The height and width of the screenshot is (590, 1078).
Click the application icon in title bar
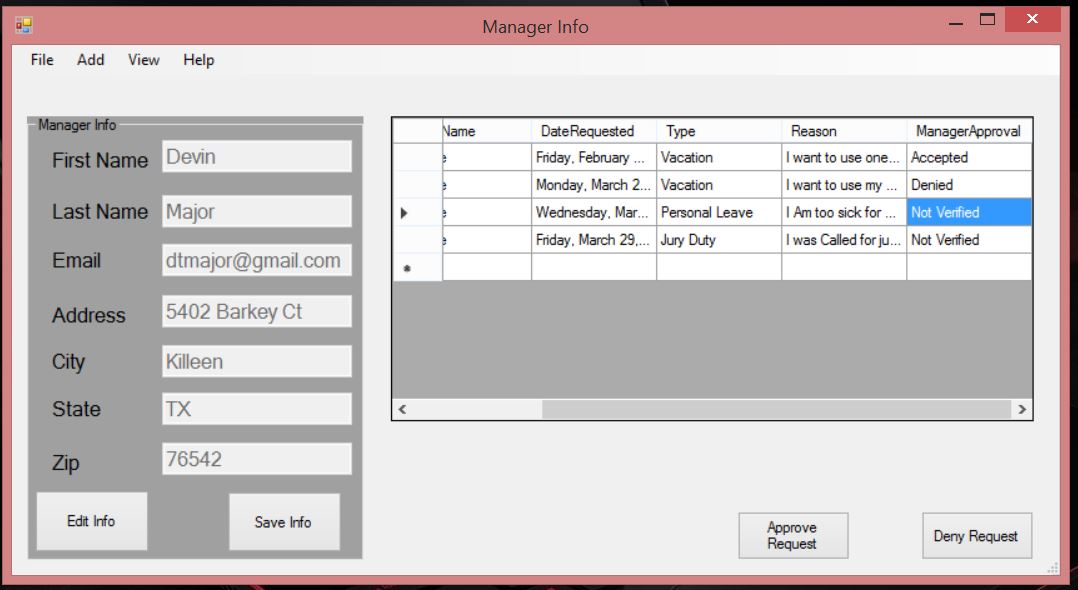pos(24,26)
